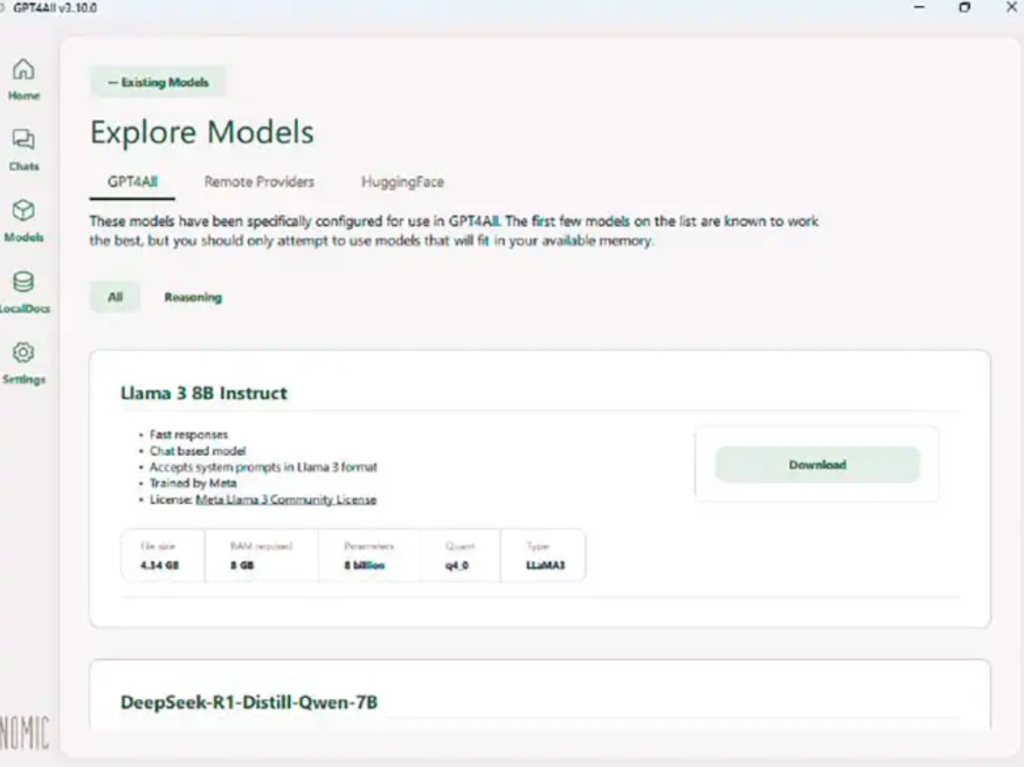This screenshot has height=767, width=1024.
Task: Filter models by Reasoning
Action: click(193, 297)
